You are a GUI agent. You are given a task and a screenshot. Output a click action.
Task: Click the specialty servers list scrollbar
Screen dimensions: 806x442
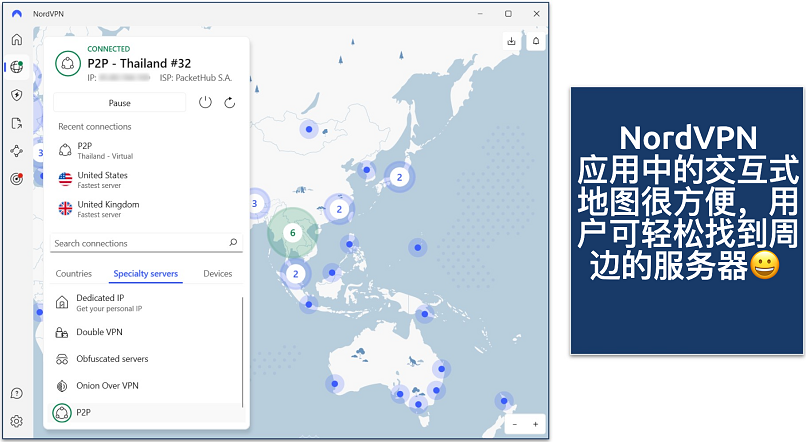[x=242, y=352]
